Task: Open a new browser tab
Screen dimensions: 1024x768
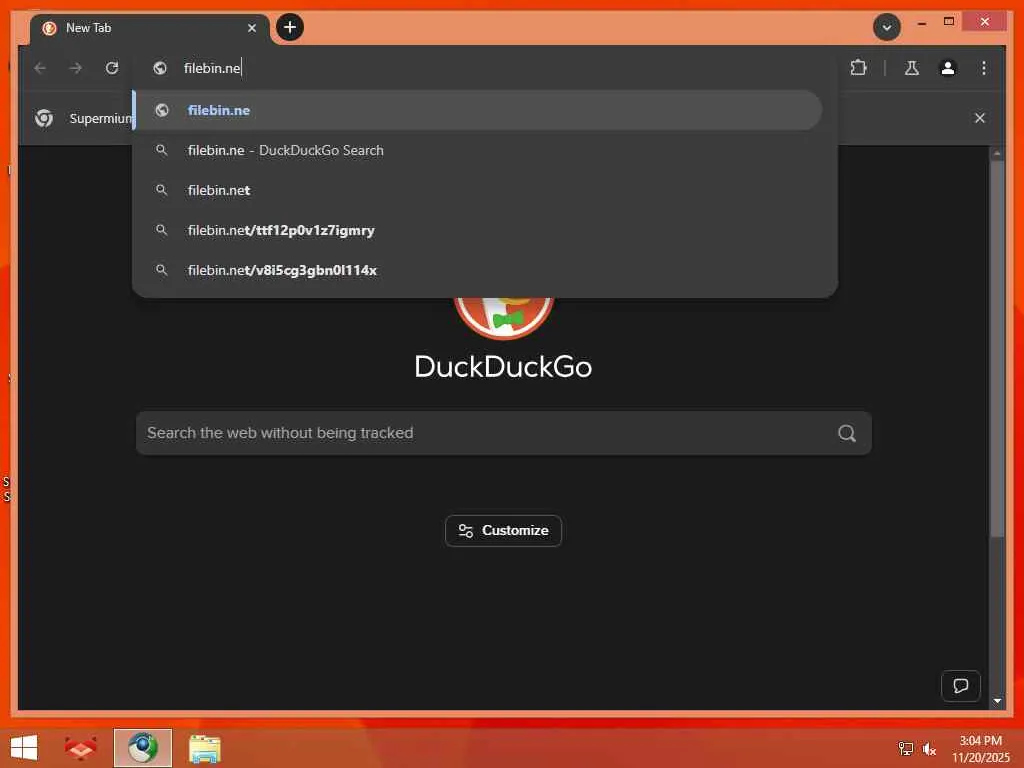Action: click(x=290, y=27)
